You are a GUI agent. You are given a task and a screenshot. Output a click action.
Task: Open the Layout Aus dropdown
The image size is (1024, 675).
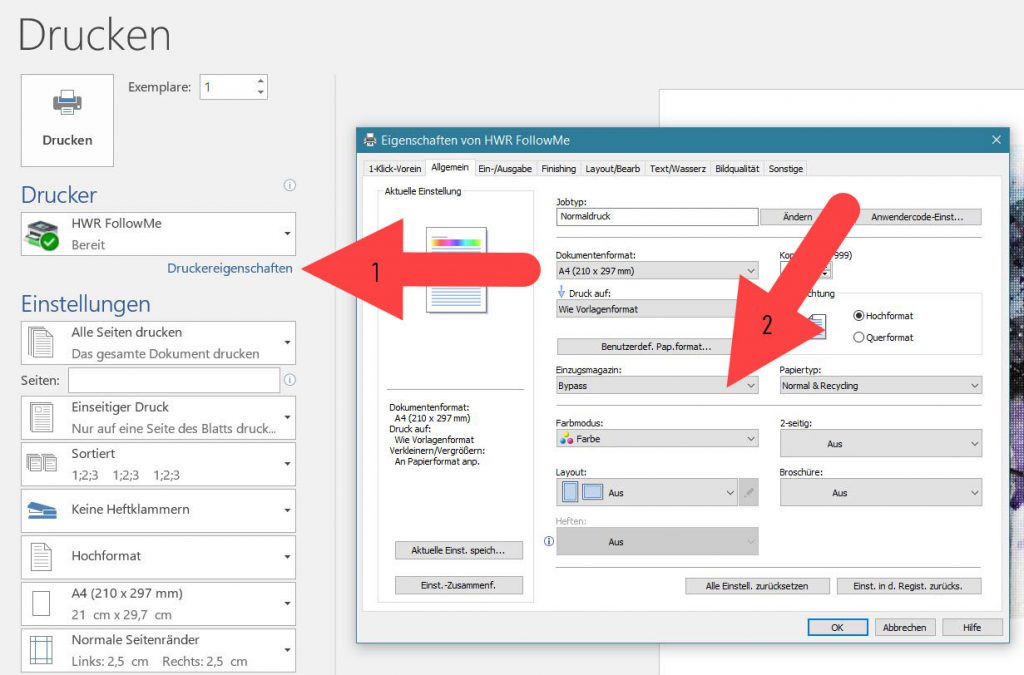point(647,493)
